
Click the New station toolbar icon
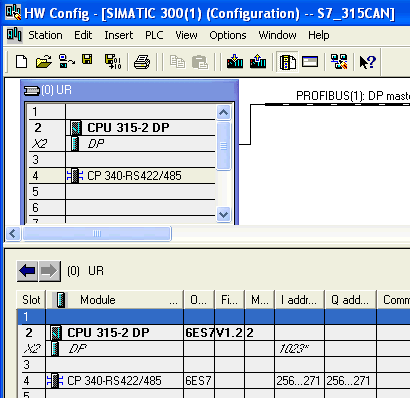click(22, 62)
